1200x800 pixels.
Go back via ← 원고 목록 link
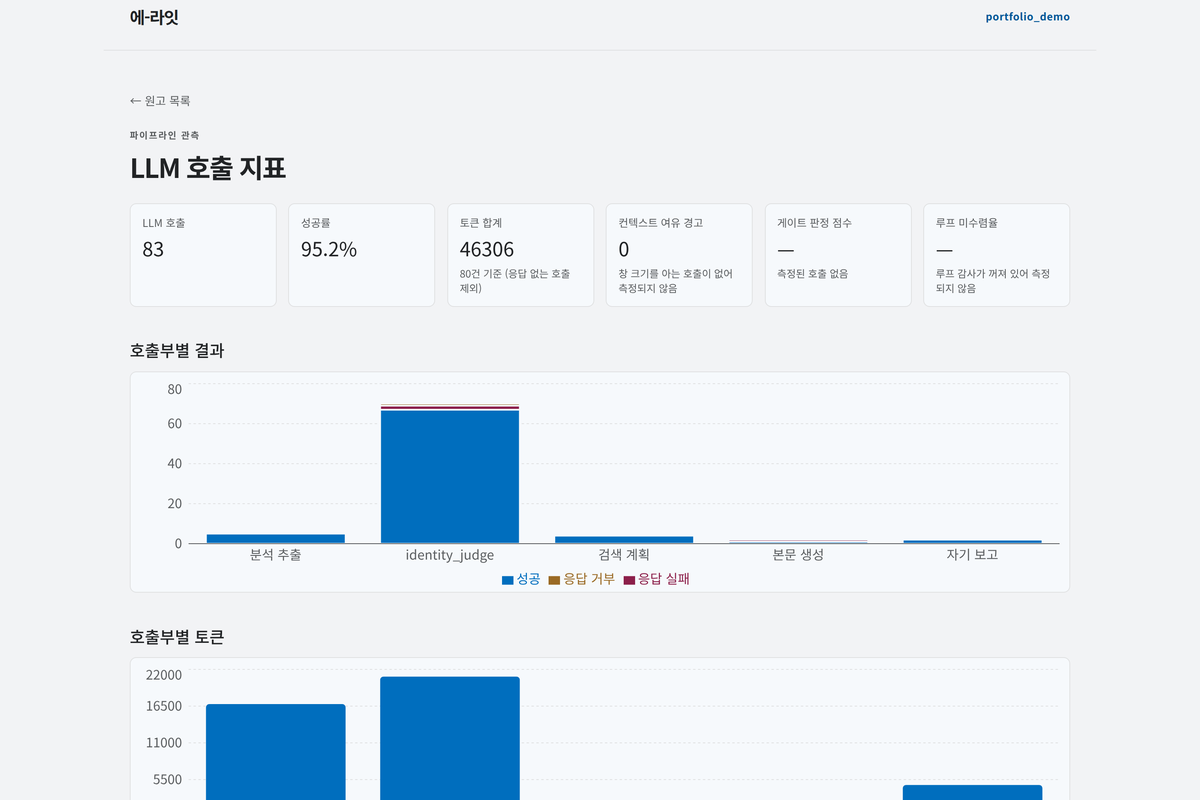[x=160, y=101]
